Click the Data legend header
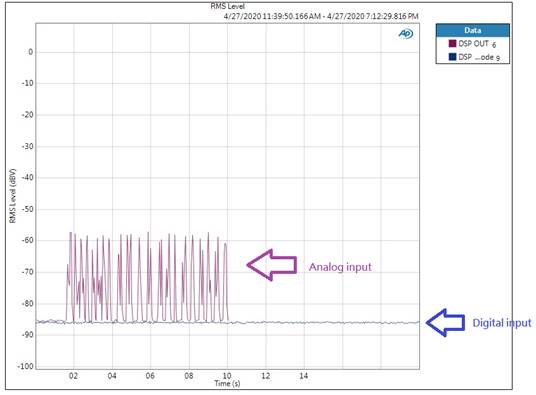The image size is (536, 395). pyautogui.click(x=473, y=30)
